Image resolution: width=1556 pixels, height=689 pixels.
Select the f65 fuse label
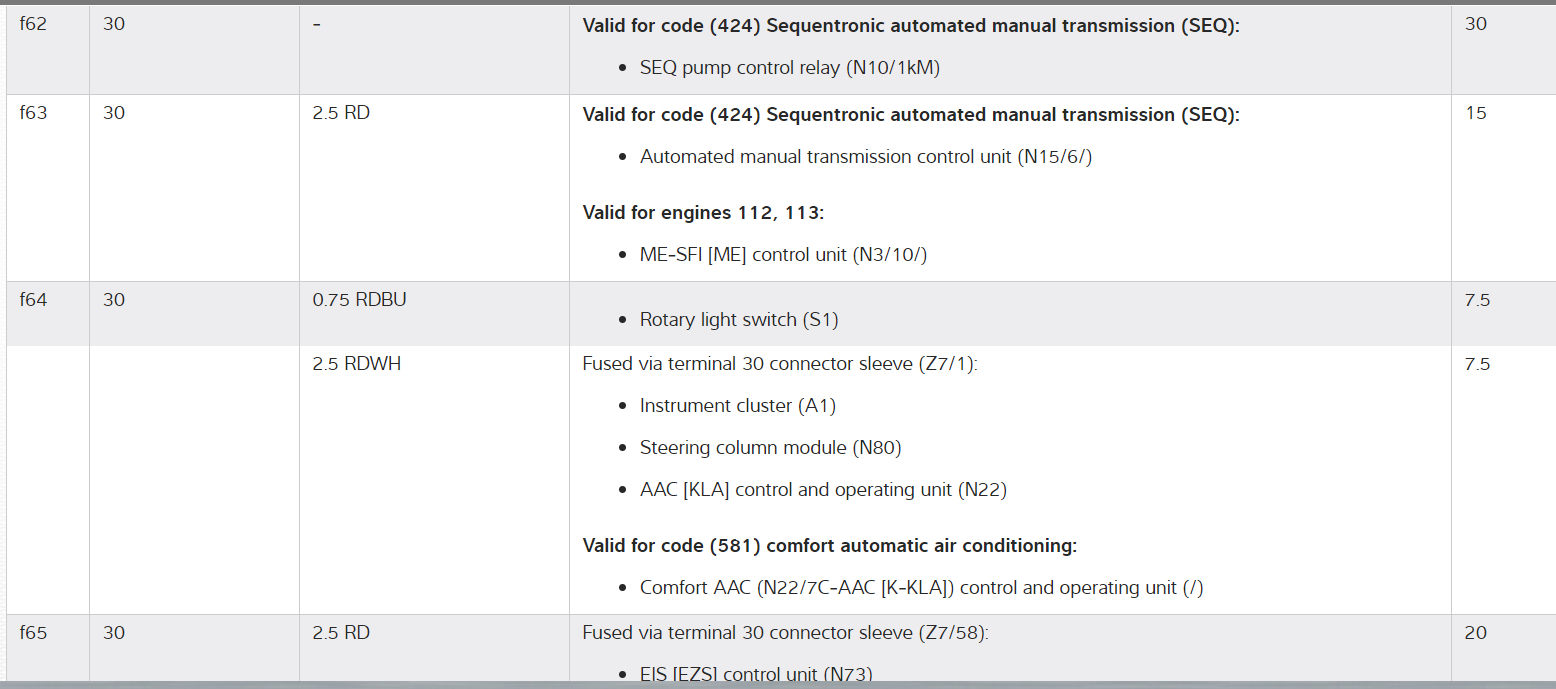pos(33,633)
